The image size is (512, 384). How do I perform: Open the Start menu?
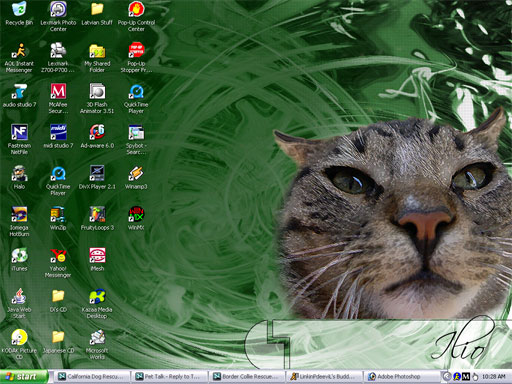coord(23,377)
